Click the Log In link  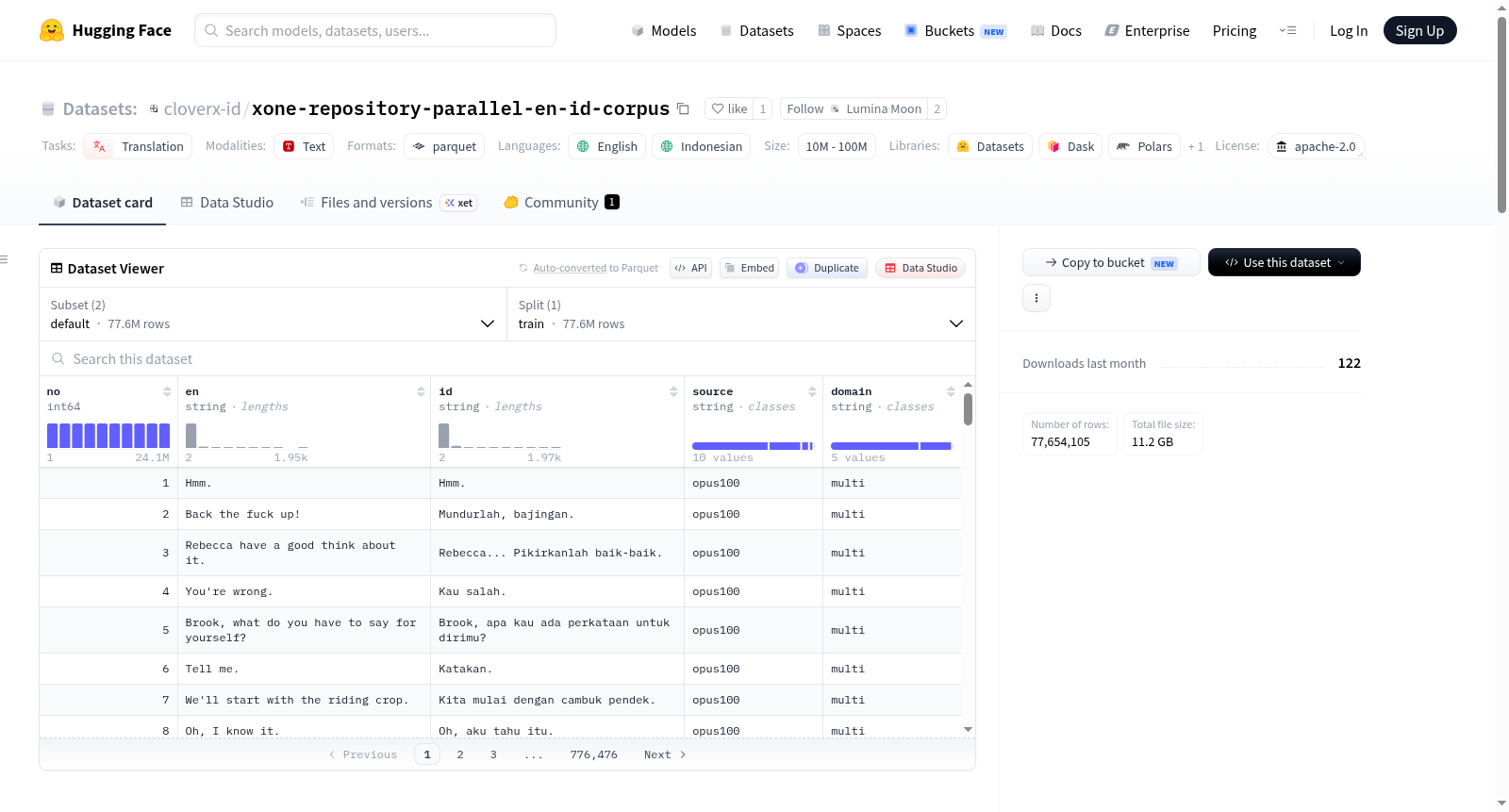point(1349,30)
